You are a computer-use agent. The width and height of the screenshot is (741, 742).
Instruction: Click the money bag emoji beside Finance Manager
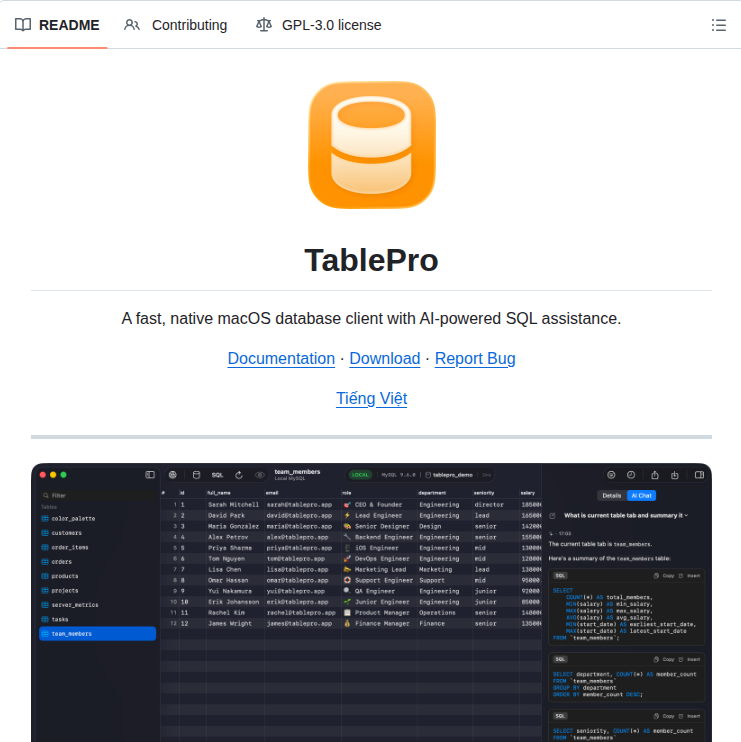[x=347, y=624]
